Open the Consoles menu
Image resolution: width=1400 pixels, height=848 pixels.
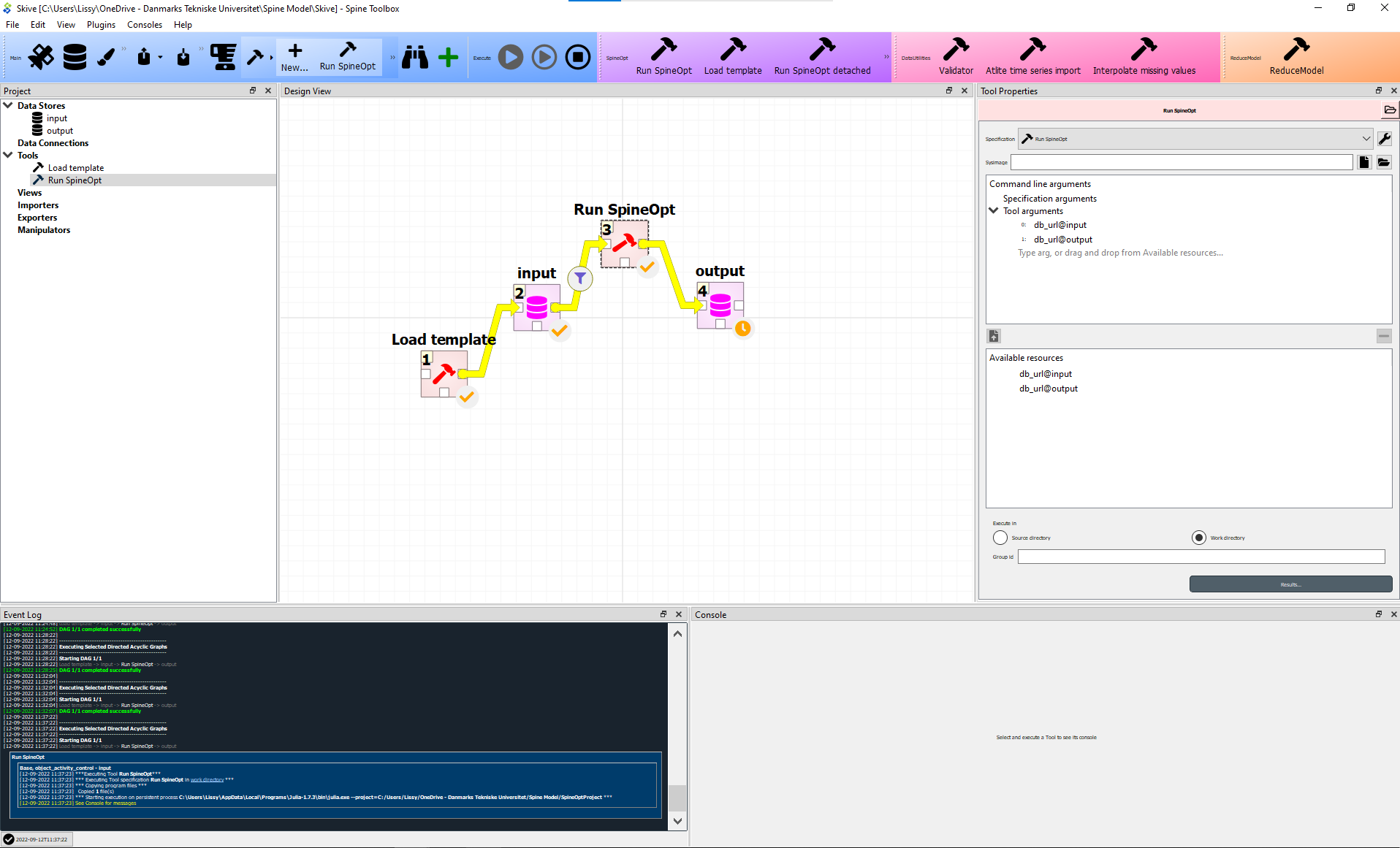145,24
